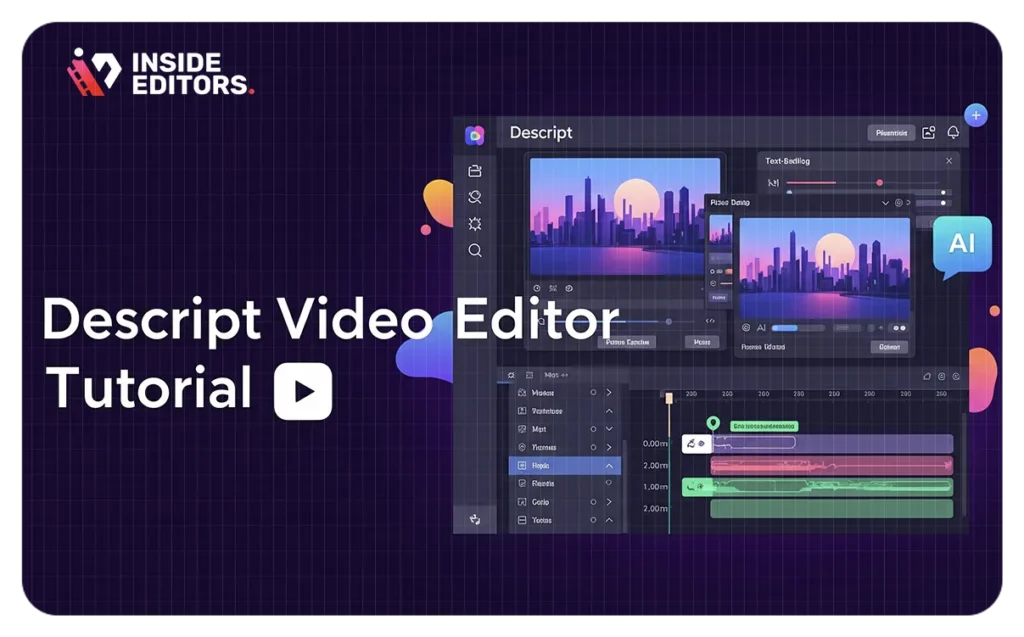Click the code brackets icon beside the blue slider
Screen dimensions: 1024x637
pyautogui.click(x=711, y=321)
